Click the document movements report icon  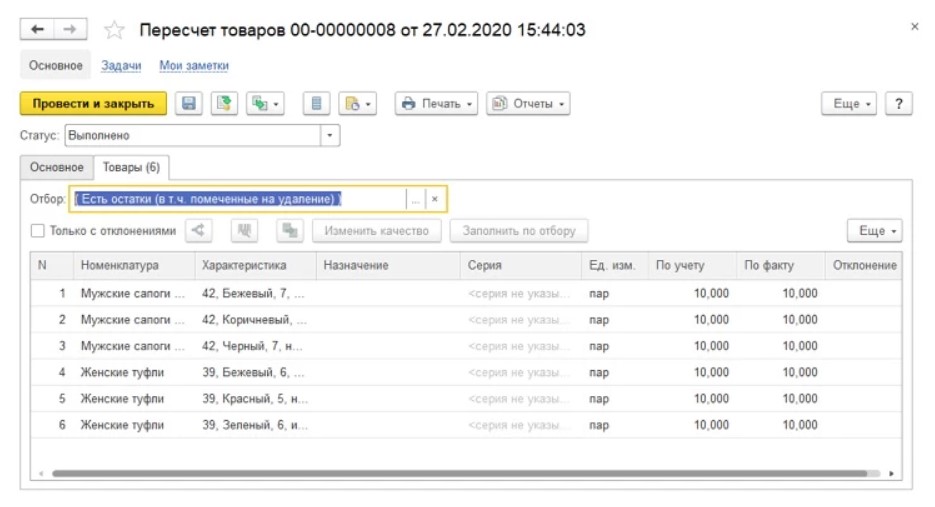(x=317, y=103)
